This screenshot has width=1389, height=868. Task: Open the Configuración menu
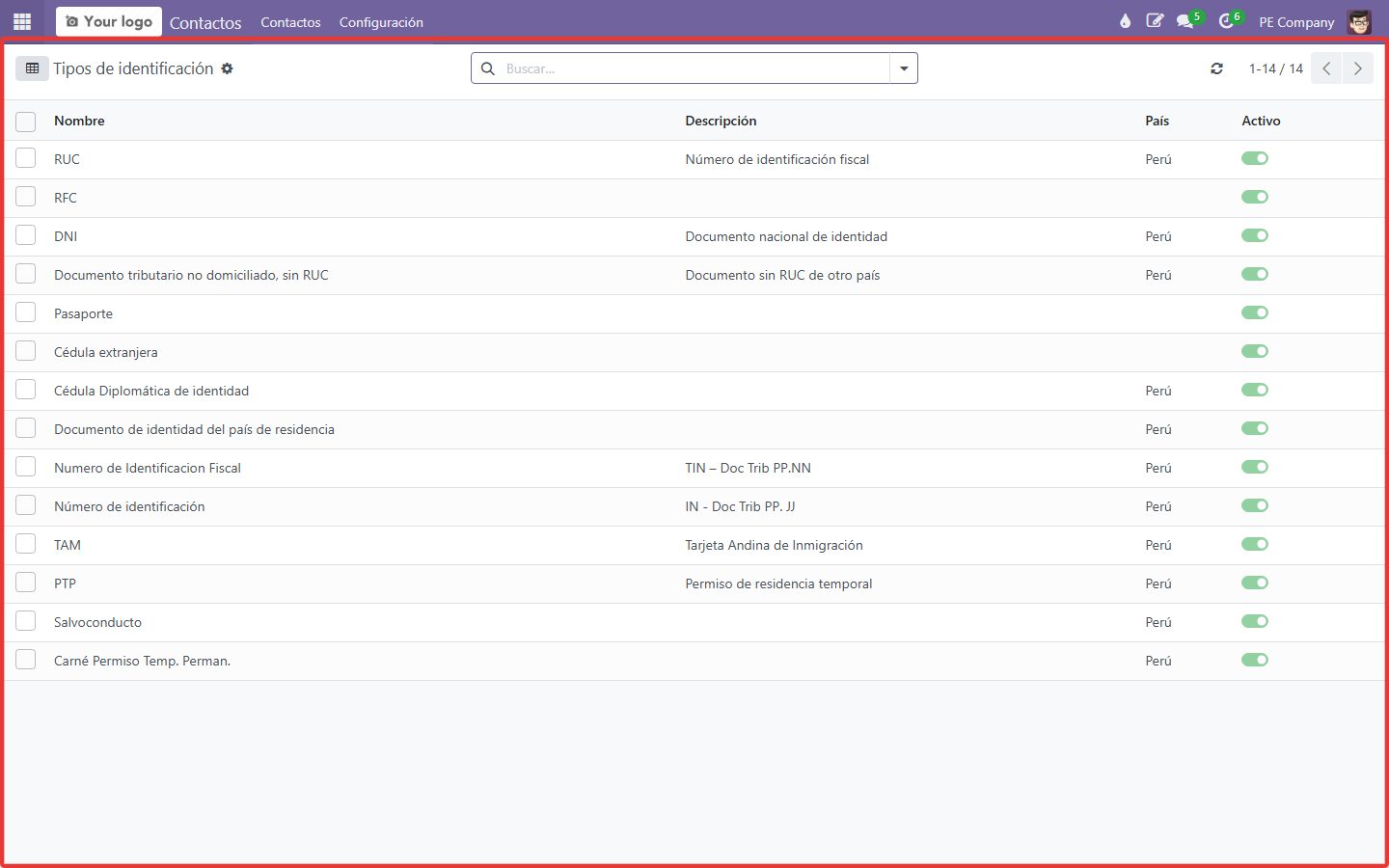tap(381, 22)
